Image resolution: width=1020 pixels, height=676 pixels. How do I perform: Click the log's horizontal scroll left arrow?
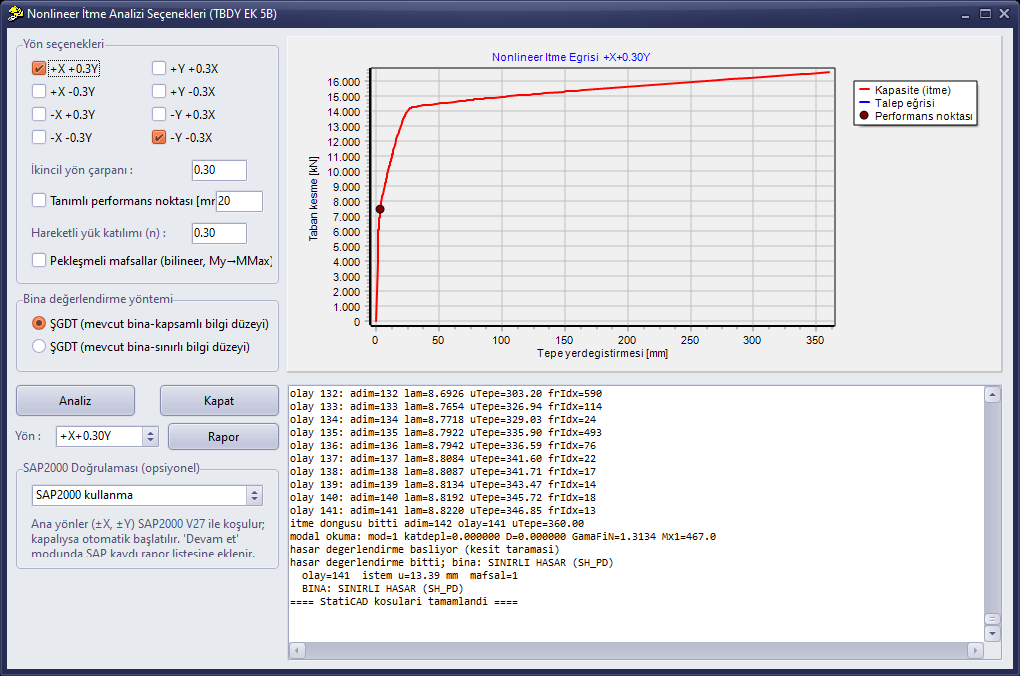click(297, 650)
